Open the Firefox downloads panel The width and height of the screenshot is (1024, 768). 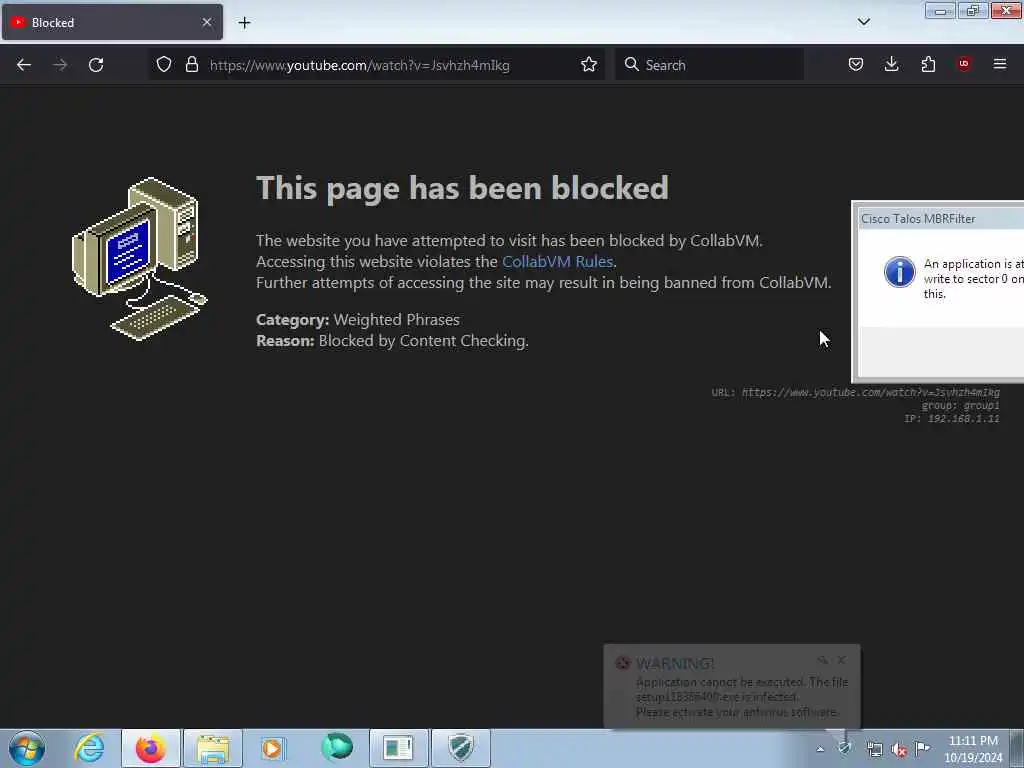pyautogui.click(x=891, y=65)
